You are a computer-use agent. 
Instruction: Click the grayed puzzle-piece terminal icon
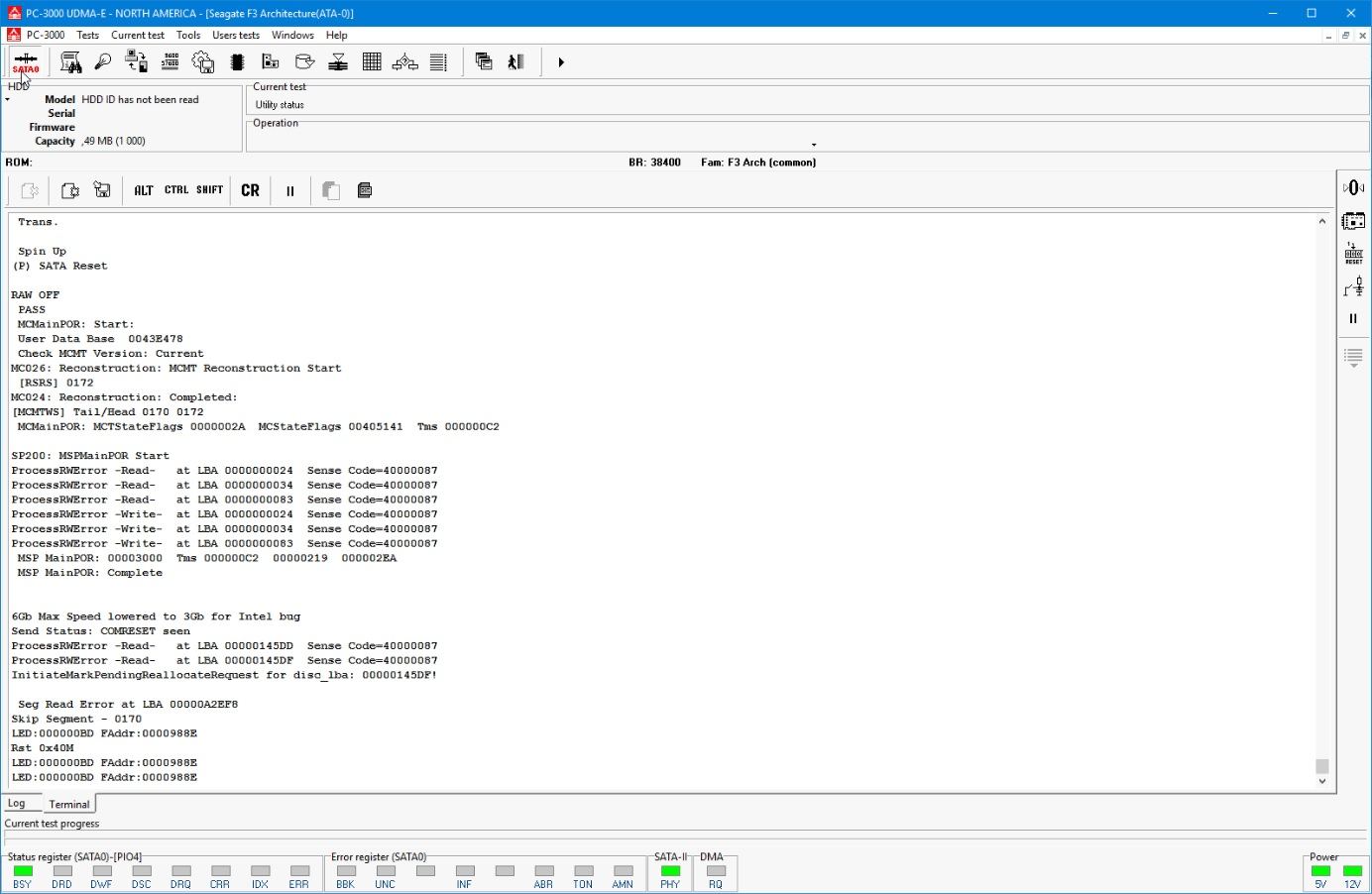30,190
